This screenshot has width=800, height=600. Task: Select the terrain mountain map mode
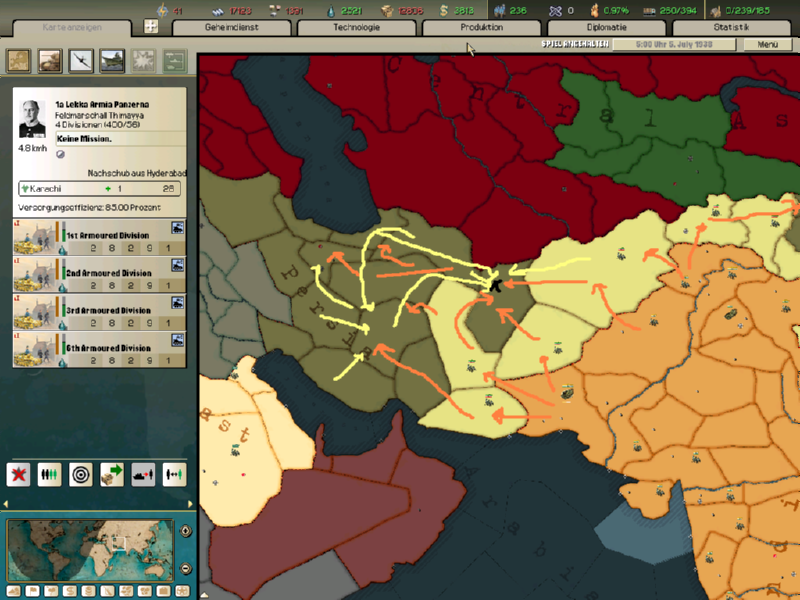click(x=14, y=591)
